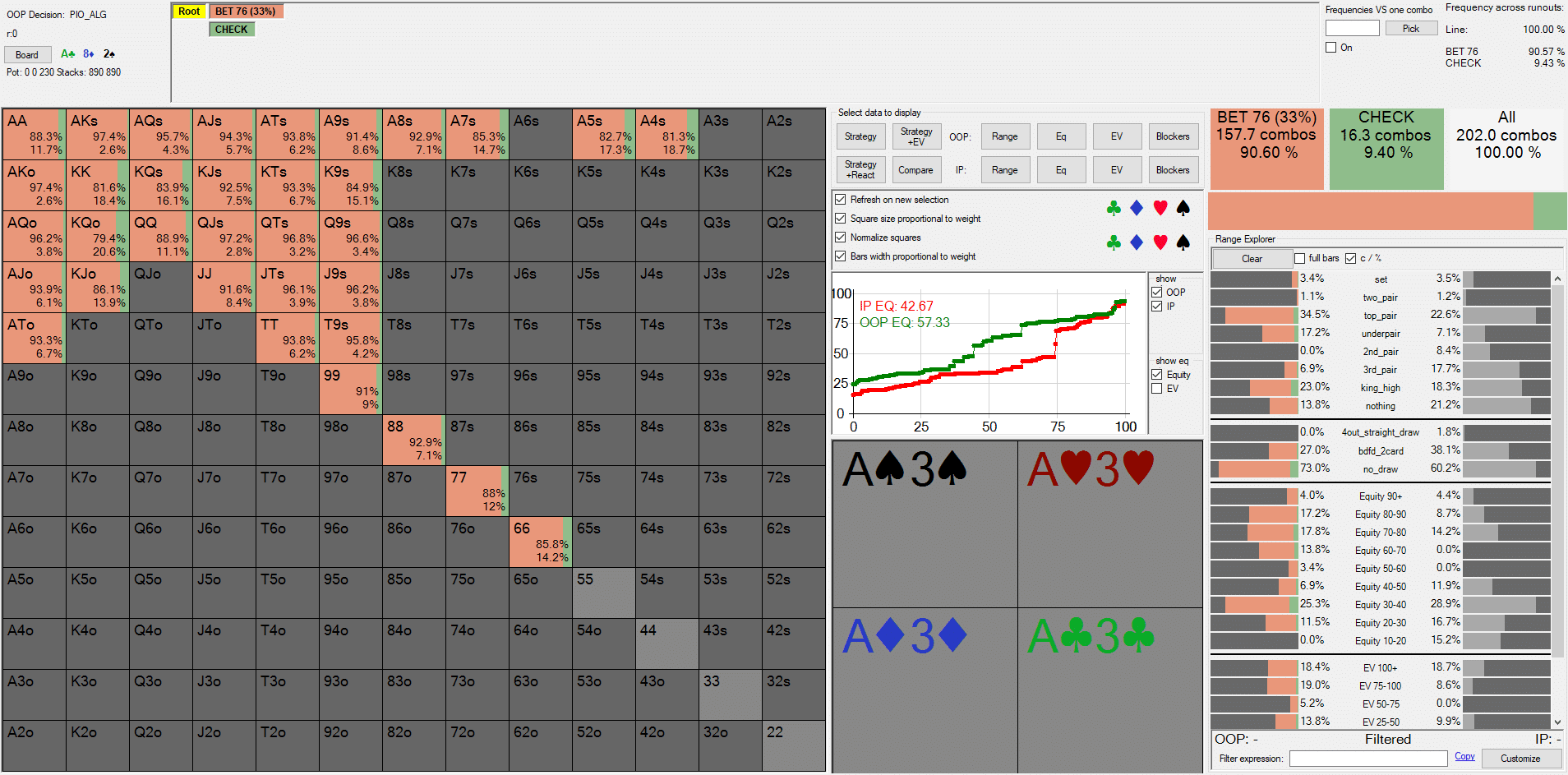Open the BET 76 (33%) tree node

(245, 12)
